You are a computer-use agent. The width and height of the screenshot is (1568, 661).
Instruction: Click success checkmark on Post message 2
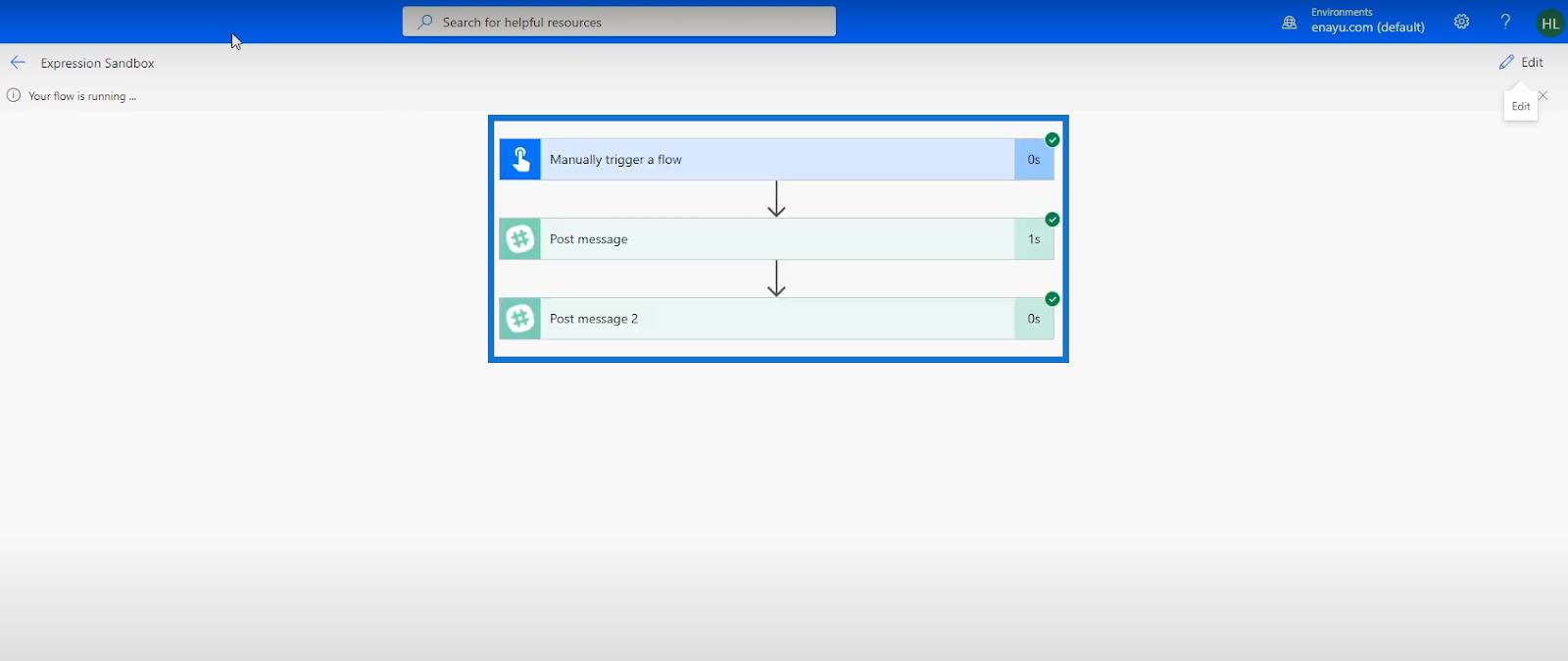click(x=1053, y=299)
